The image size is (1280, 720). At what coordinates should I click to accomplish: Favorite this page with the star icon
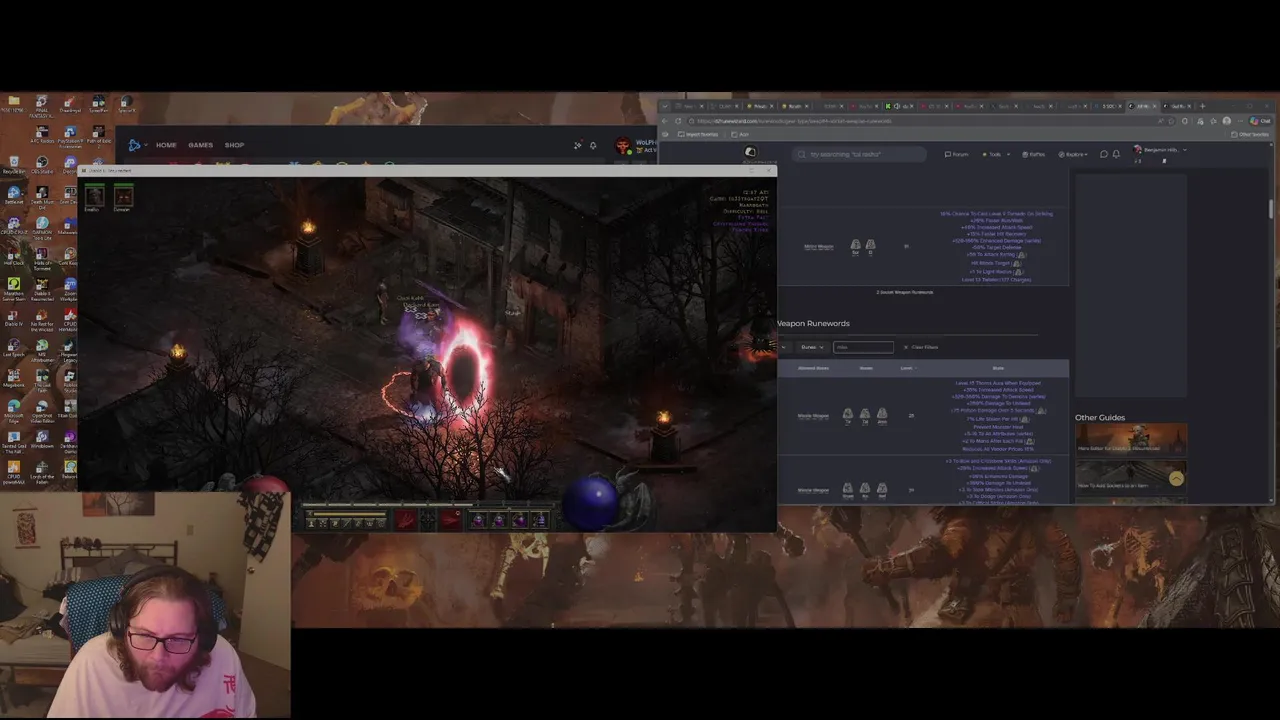[x=1171, y=121]
